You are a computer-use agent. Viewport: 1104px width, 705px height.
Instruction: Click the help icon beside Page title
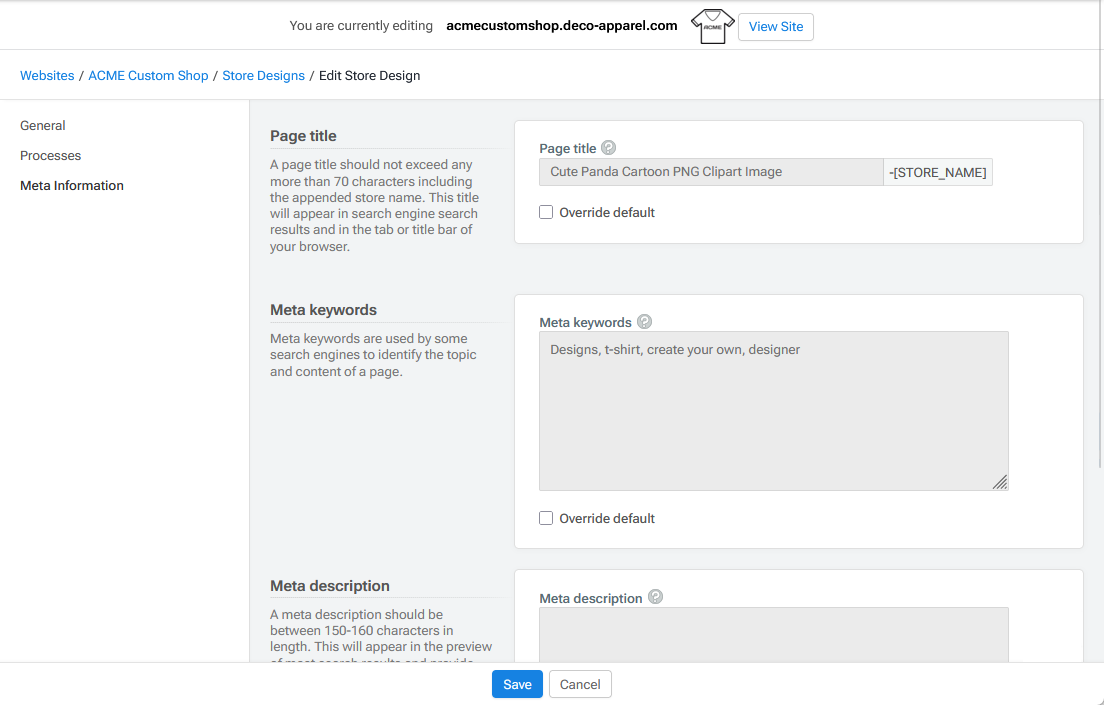608,148
